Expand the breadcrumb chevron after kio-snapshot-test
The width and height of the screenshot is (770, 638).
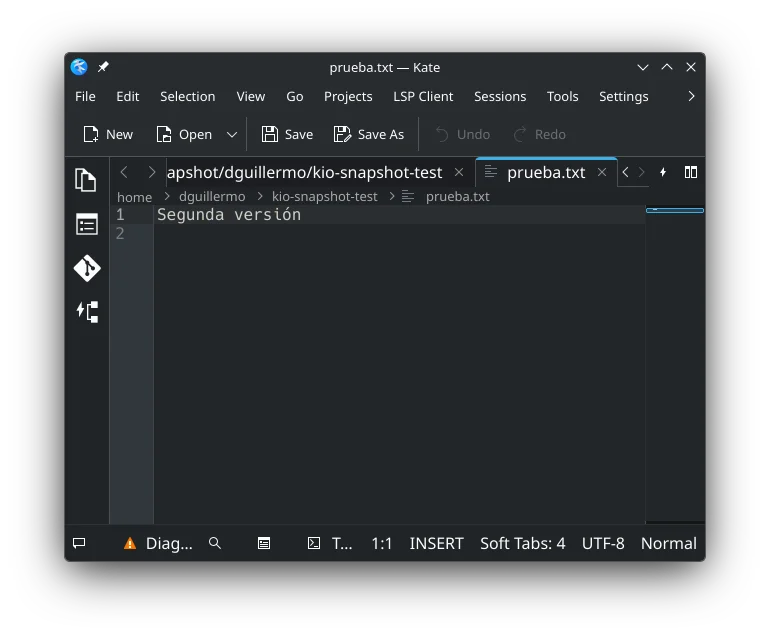pyautogui.click(x=392, y=196)
